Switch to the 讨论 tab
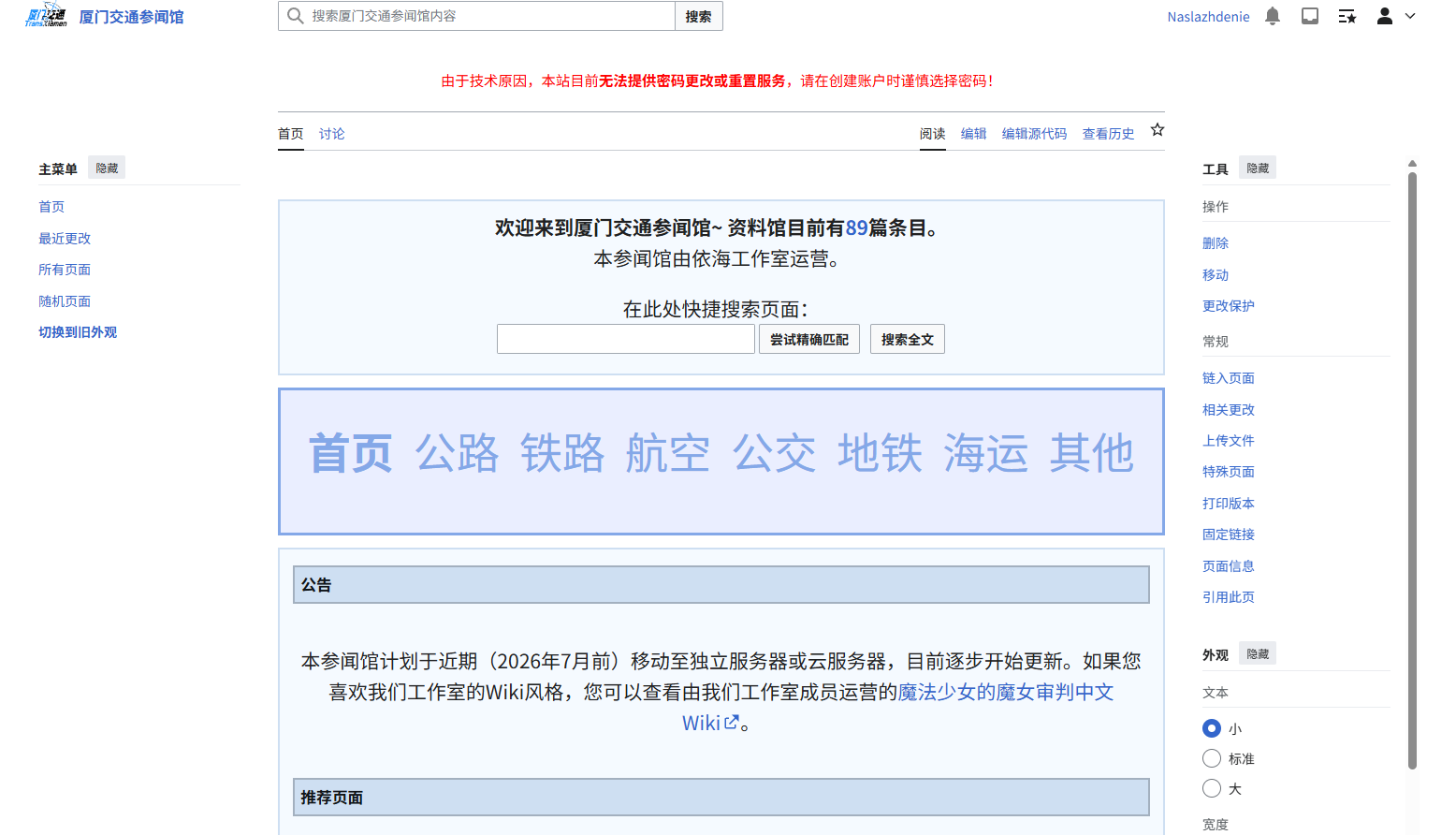 click(x=331, y=133)
